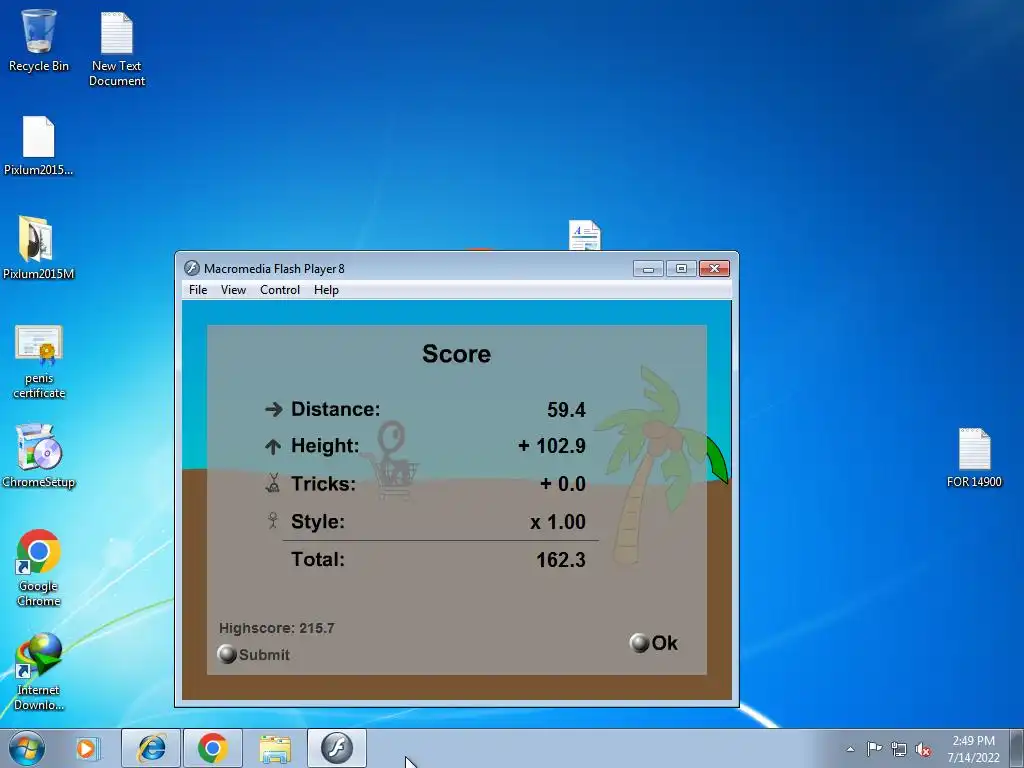Click the Style multiplier x 1.00
Image resolution: width=1024 pixels, height=768 pixels.
tap(558, 522)
